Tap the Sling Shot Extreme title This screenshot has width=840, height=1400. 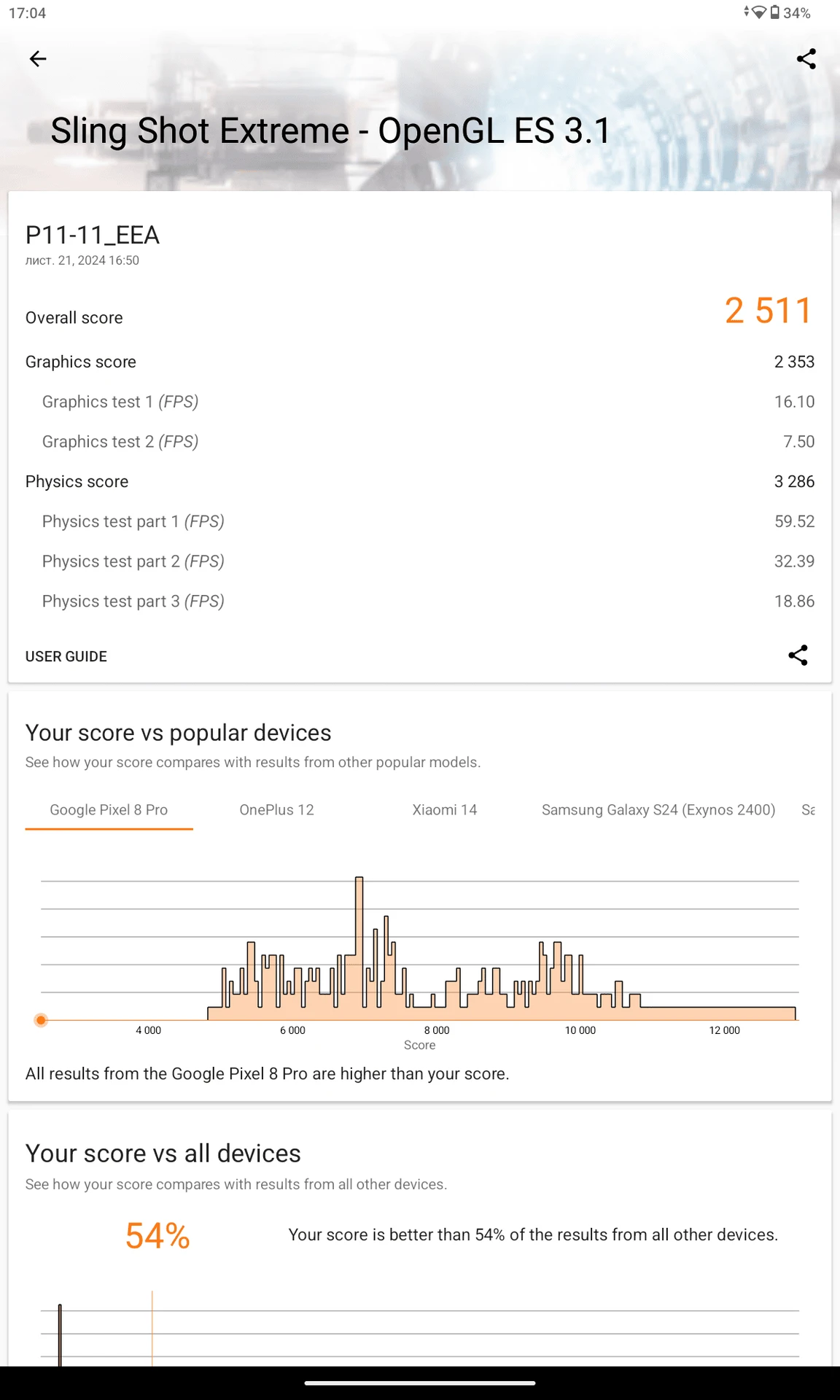330,131
